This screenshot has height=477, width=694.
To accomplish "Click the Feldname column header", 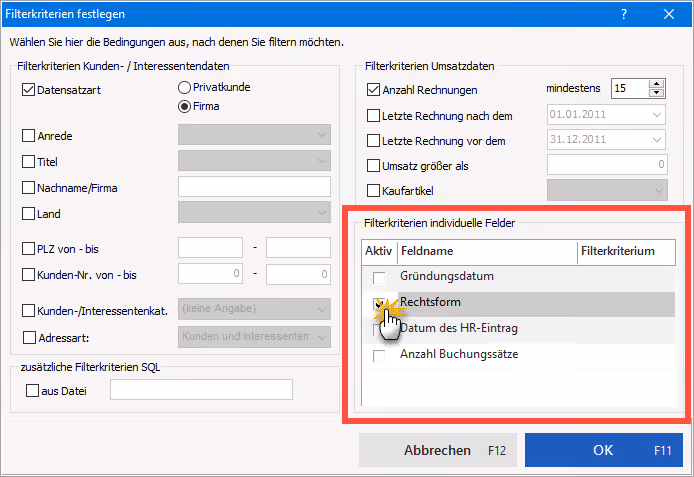I will (x=487, y=251).
